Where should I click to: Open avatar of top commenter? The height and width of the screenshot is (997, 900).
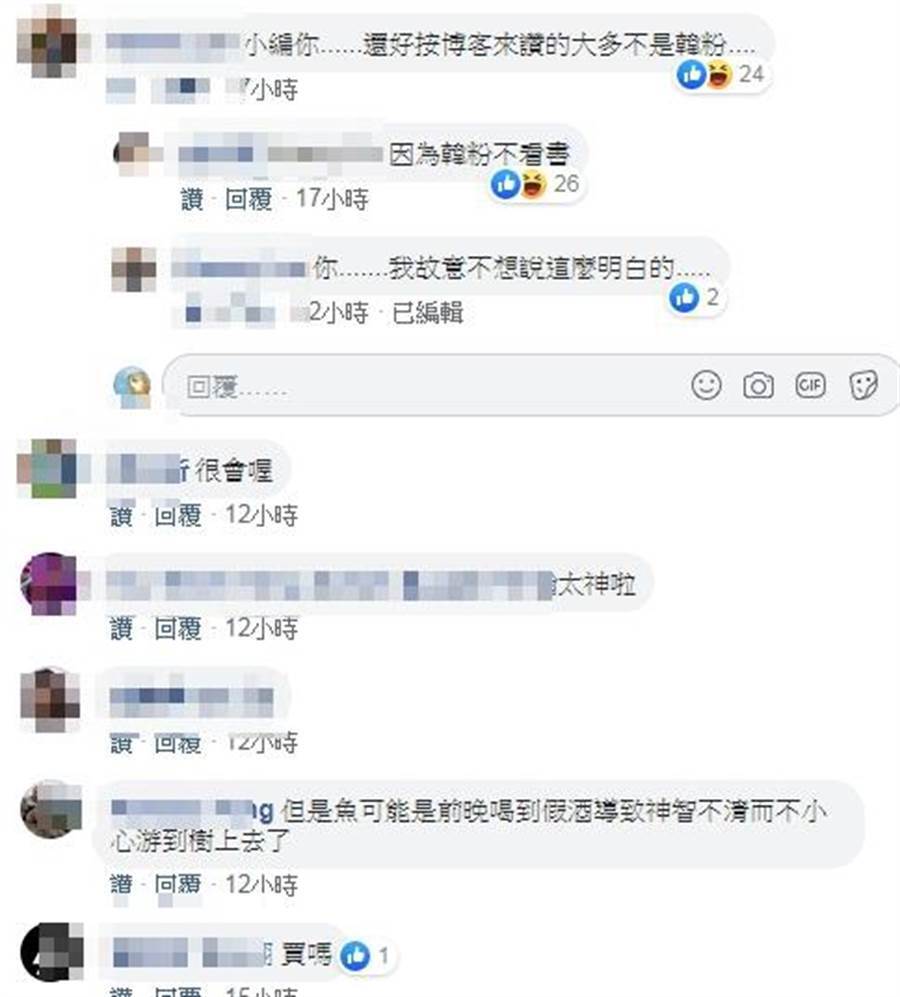[x=47, y=41]
